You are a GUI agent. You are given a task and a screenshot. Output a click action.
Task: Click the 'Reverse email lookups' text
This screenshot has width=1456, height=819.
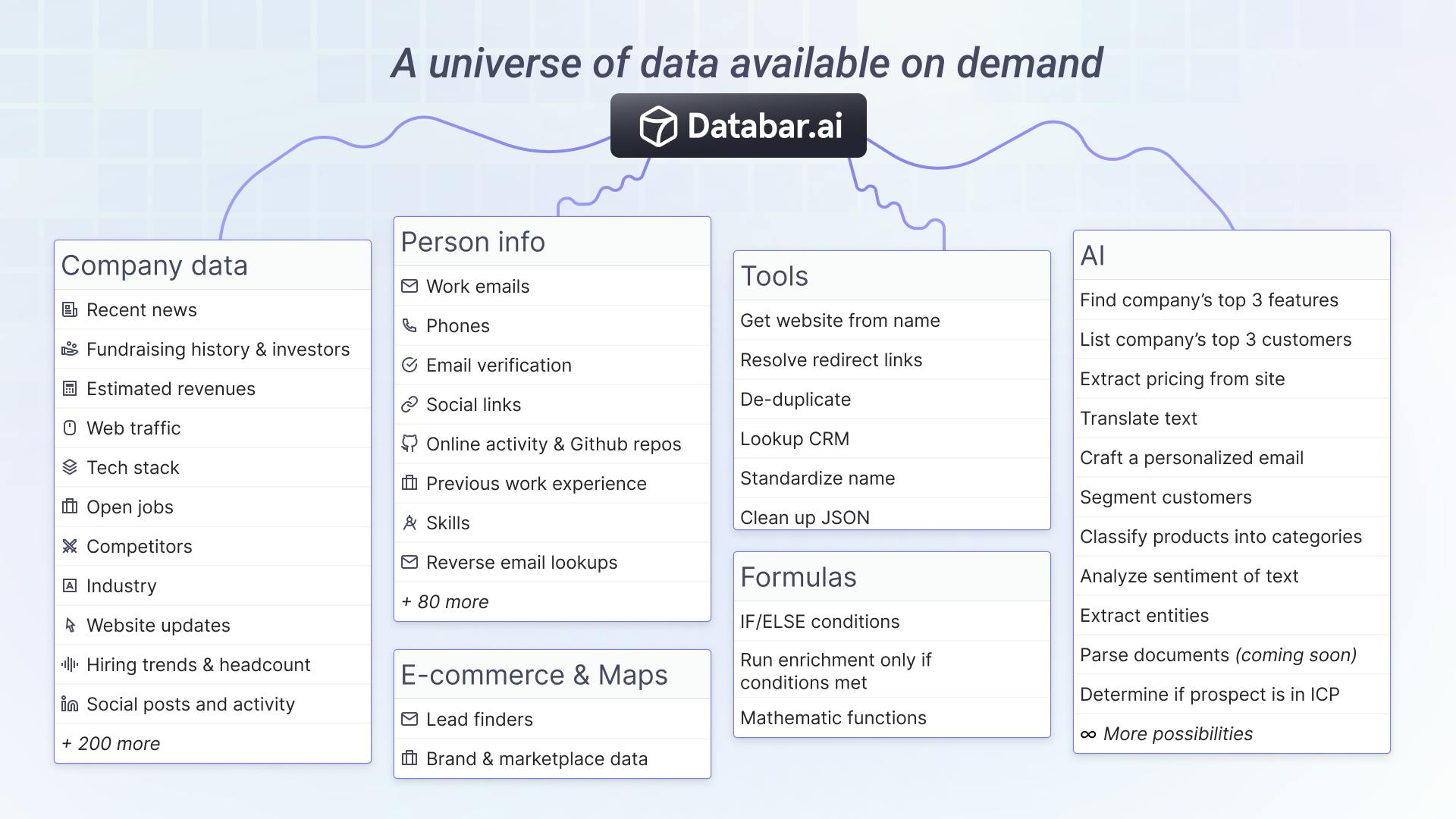tap(522, 562)
